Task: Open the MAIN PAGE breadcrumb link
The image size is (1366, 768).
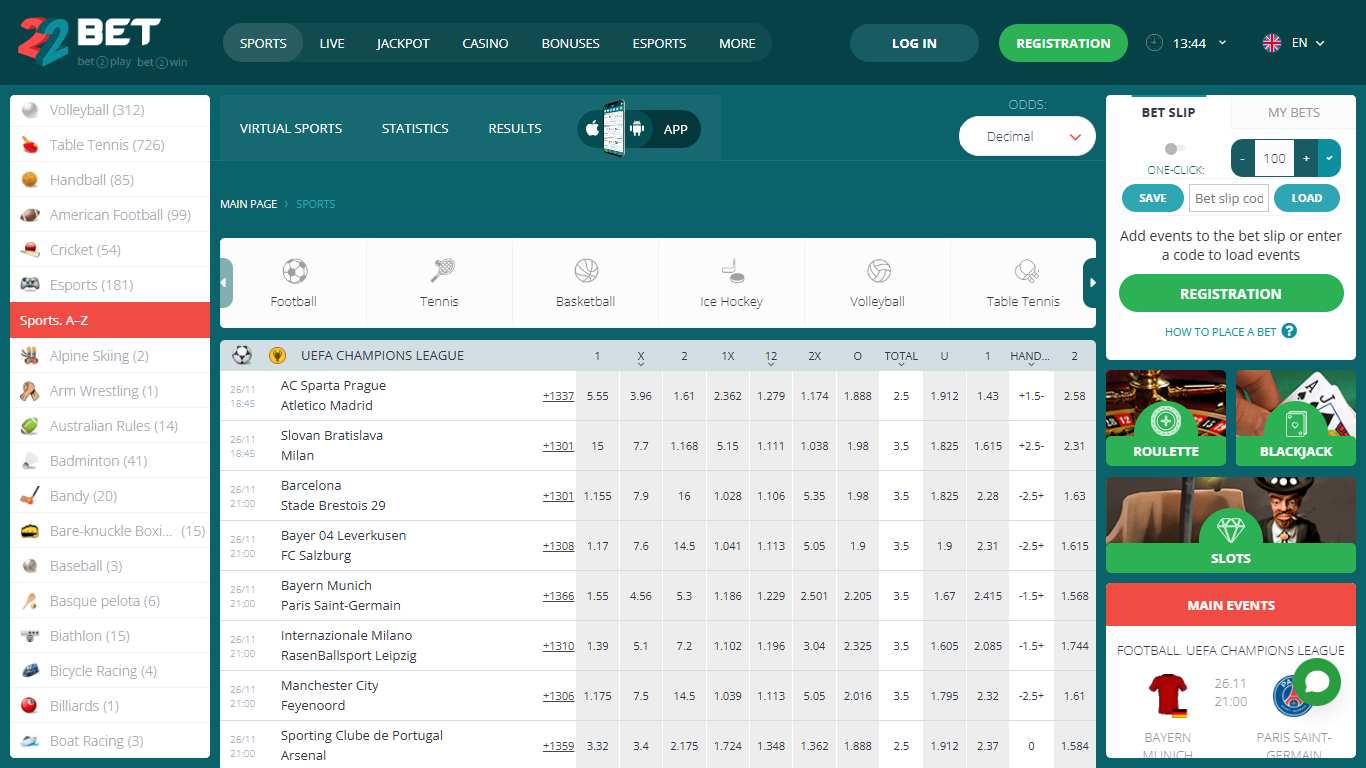Action: 248,204
